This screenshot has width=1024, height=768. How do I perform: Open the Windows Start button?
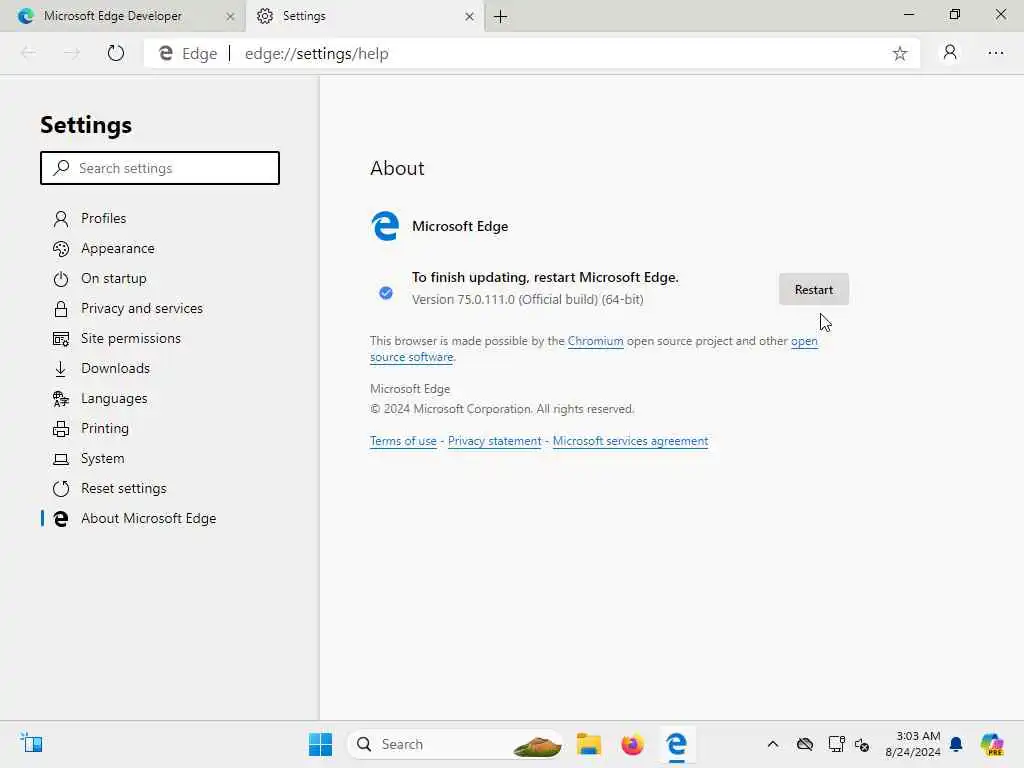[x=320, y=744]
